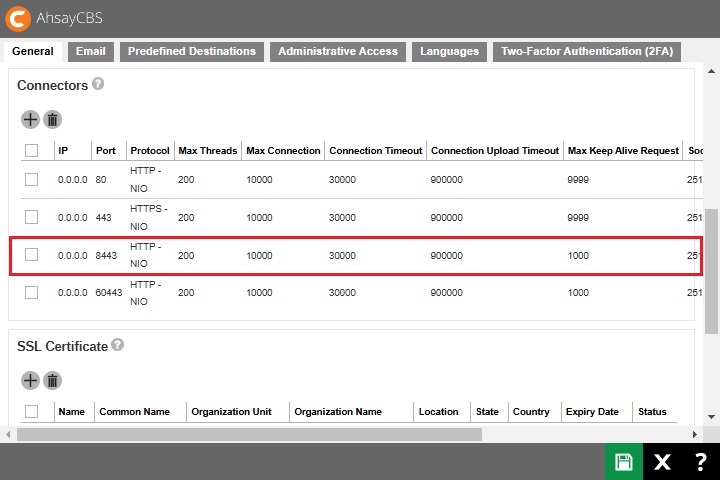Image resolution: width=720 pixels, height=480 pixels.
Task: Click the AhsayCBS logo icon
Action: [x=18, y=18]
